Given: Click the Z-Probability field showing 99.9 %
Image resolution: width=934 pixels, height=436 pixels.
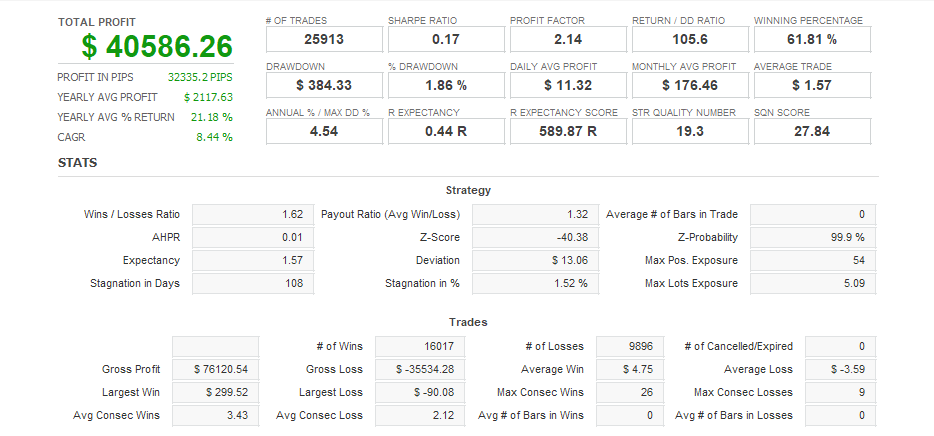Looking at the screenshot, I should [x=812, y=238].
